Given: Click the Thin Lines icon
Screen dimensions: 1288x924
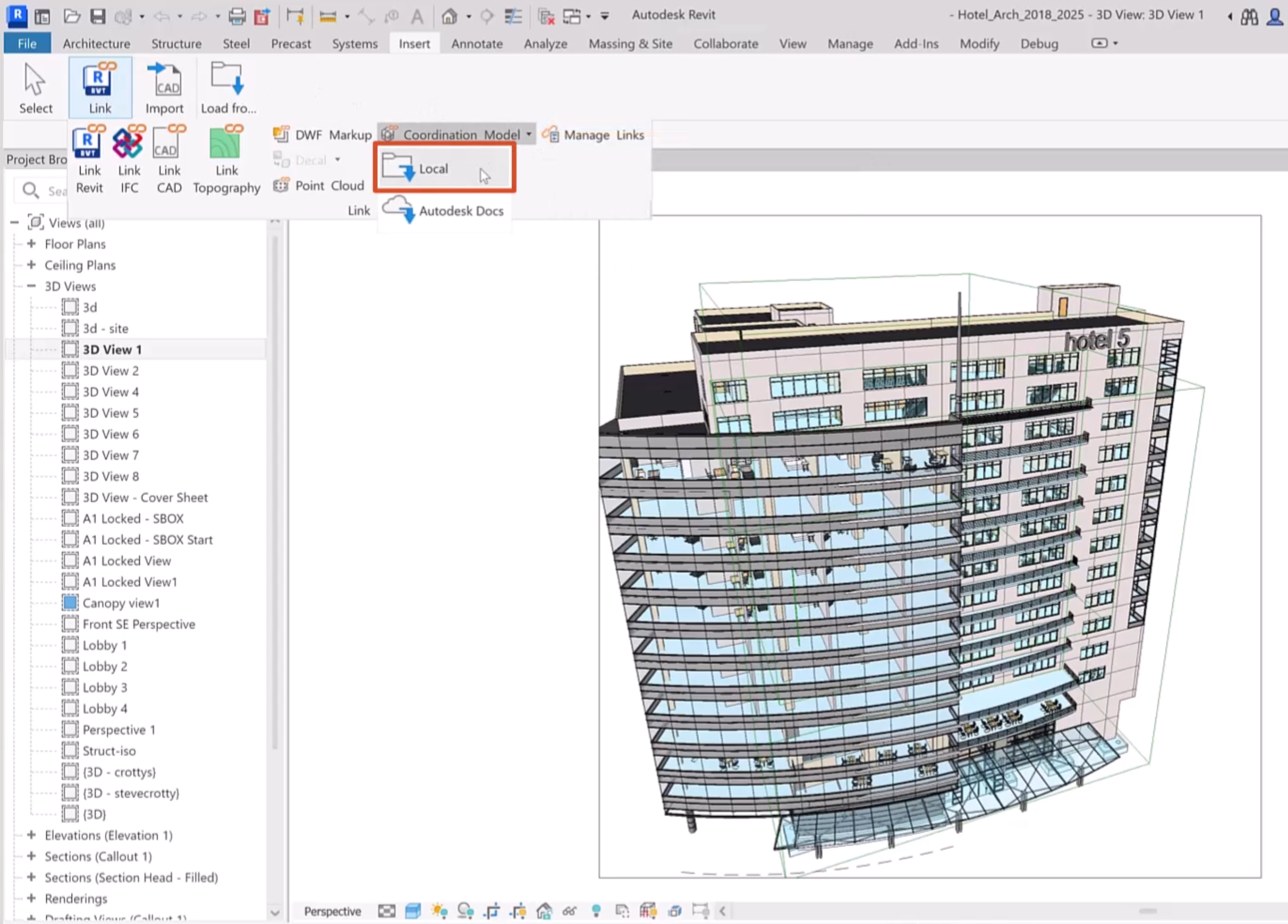Looking at the screenshot, I should 513,16.
